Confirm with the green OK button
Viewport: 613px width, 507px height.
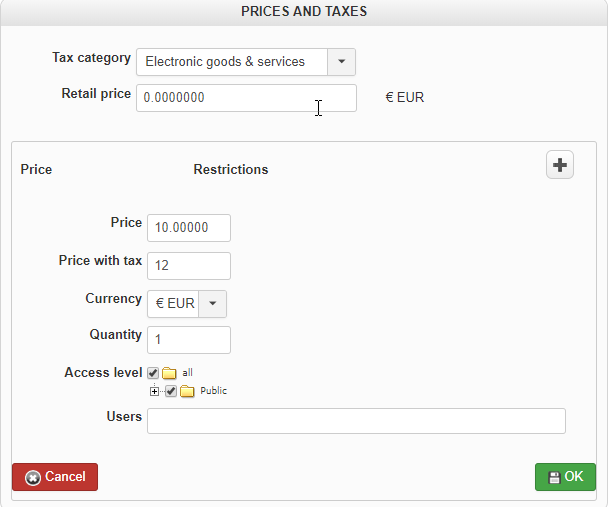click(565, 477)
